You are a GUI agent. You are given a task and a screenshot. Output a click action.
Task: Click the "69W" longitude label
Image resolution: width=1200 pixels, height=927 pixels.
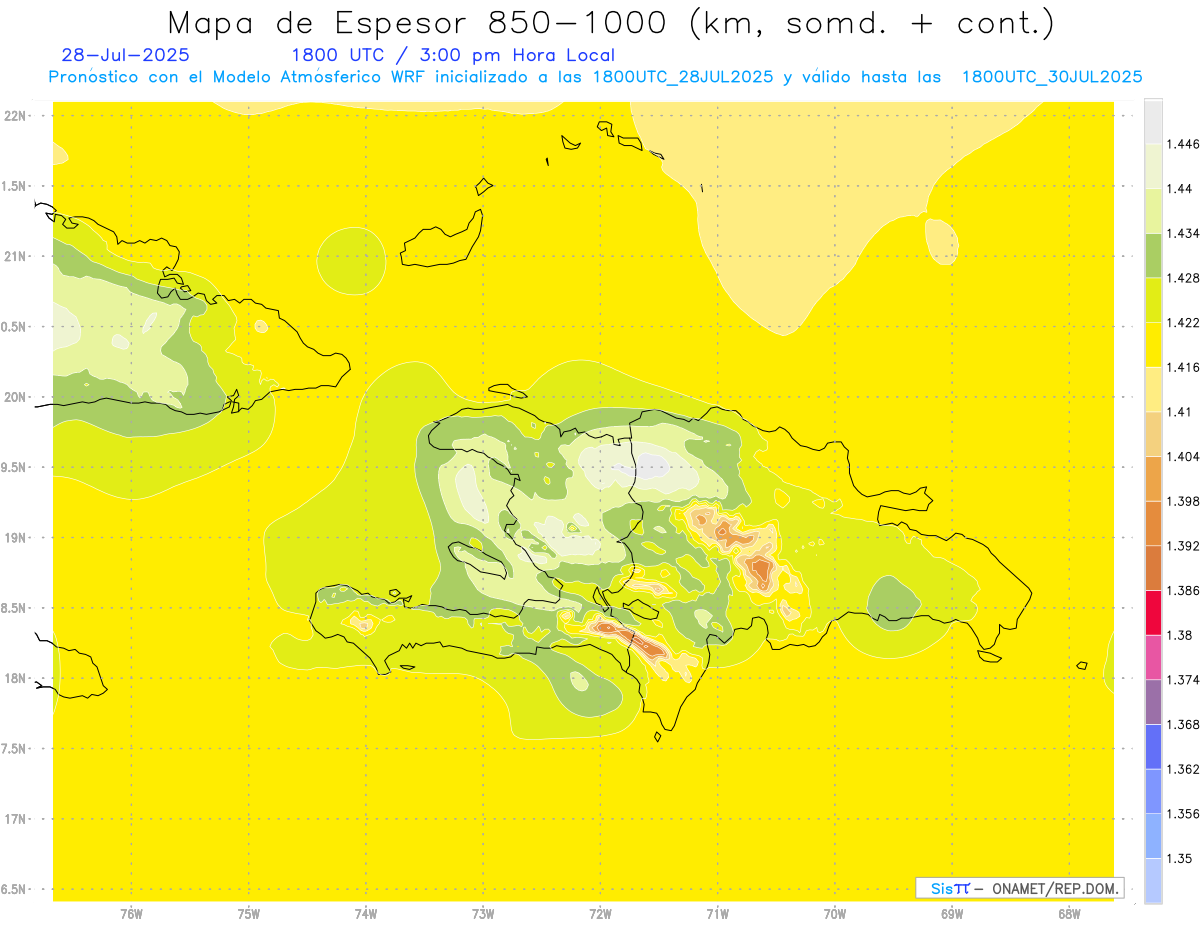[x=952, y=913]
